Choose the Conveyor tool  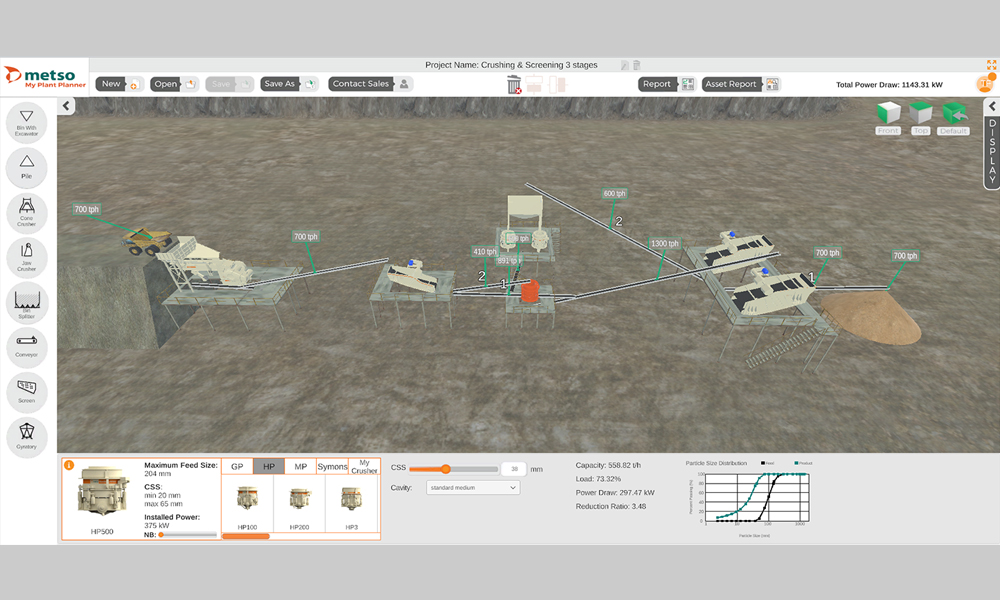[27, 347]
